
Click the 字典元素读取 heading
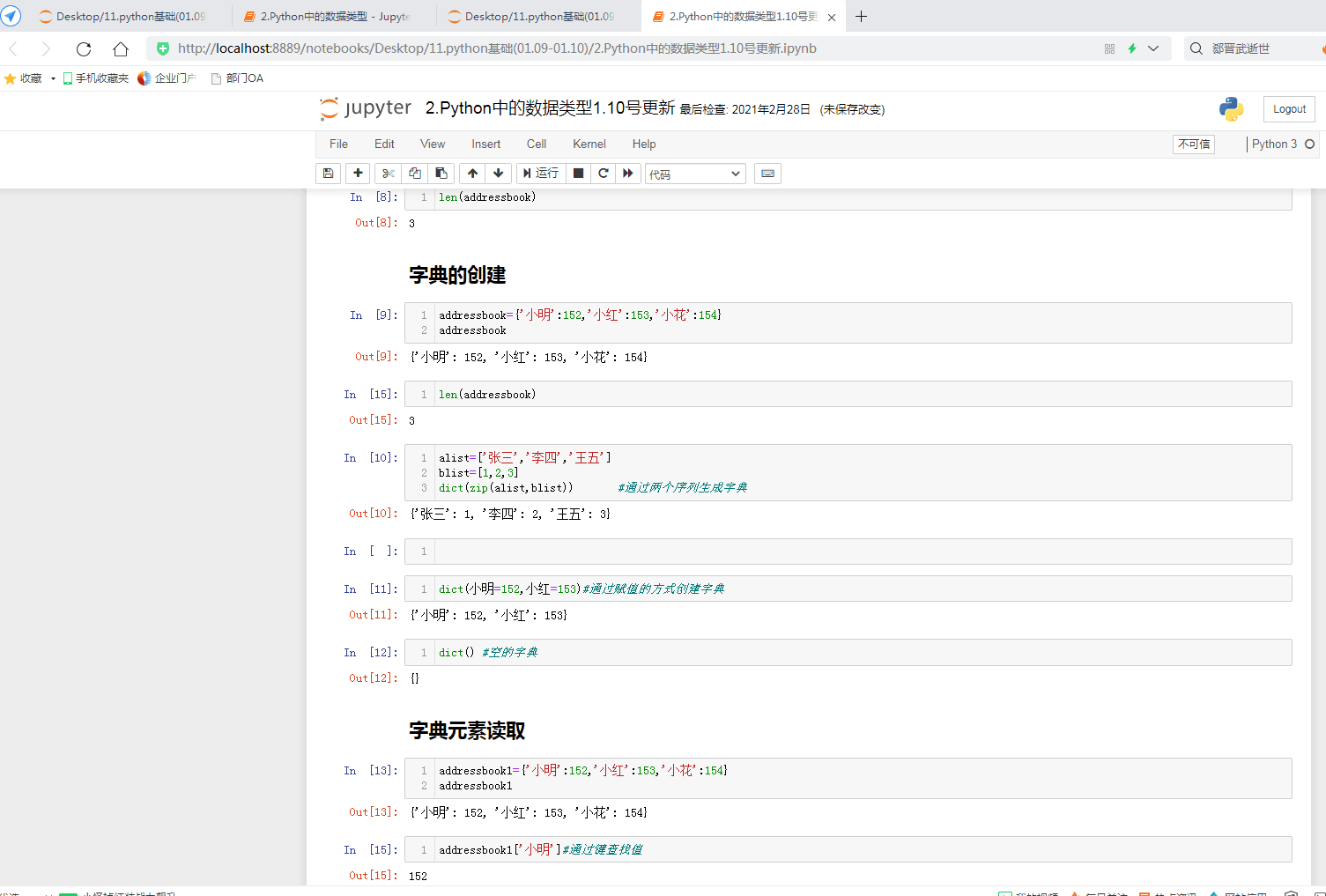tap(467, 730)
